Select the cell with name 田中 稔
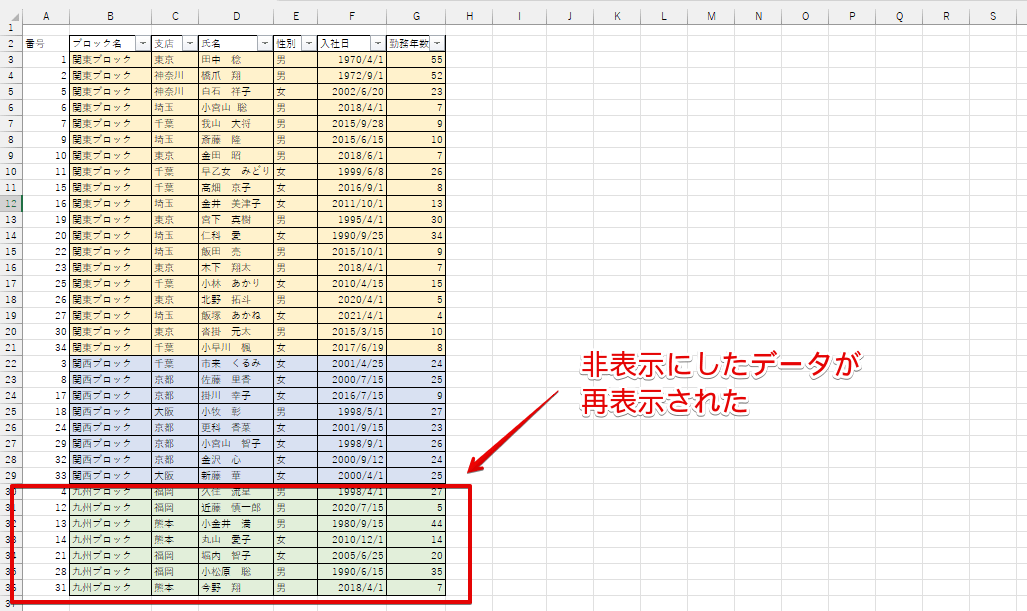This screenshot has height=611, width=1027. coord(236,60)
